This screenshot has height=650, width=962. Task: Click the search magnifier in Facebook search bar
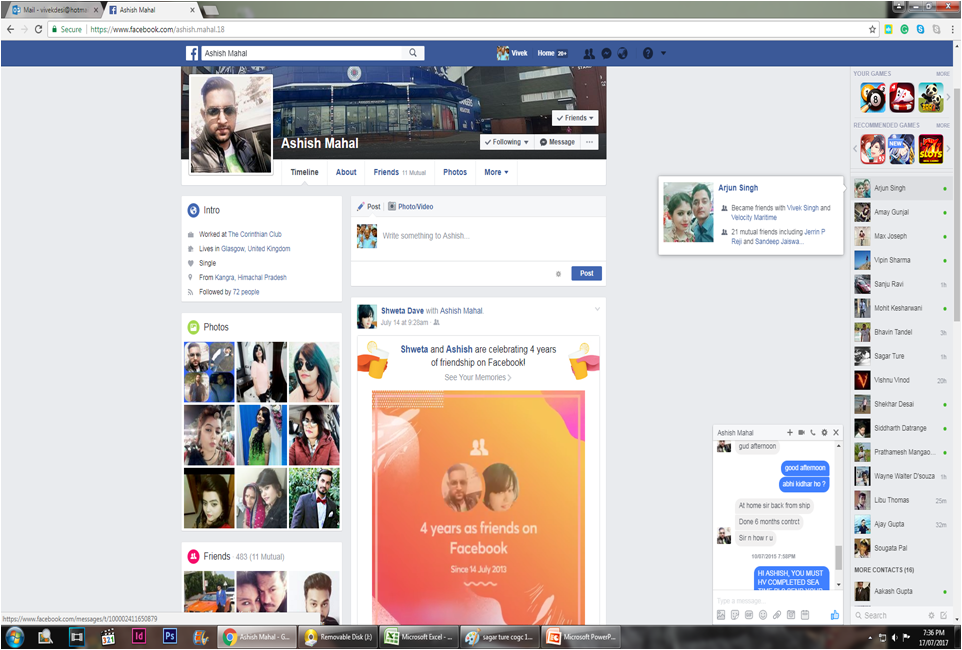(x=413, y=53)
